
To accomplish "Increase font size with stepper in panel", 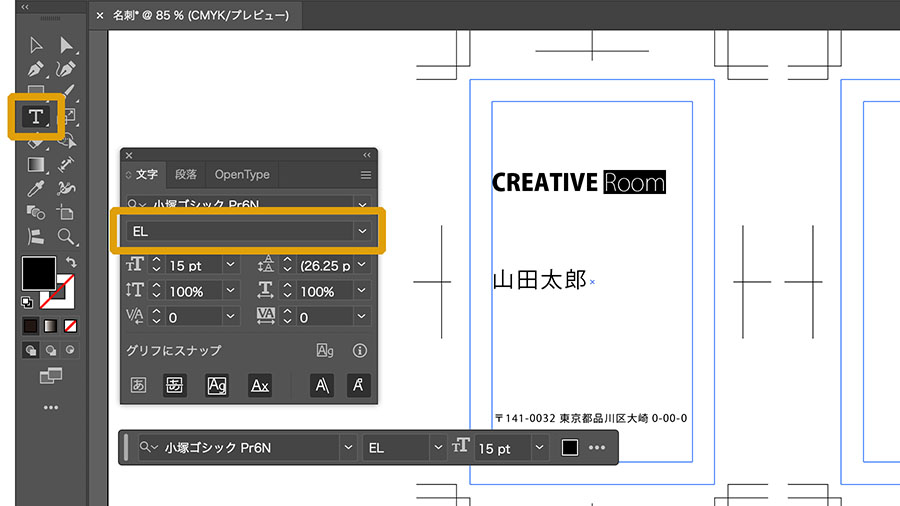I will tap(156, 260).
